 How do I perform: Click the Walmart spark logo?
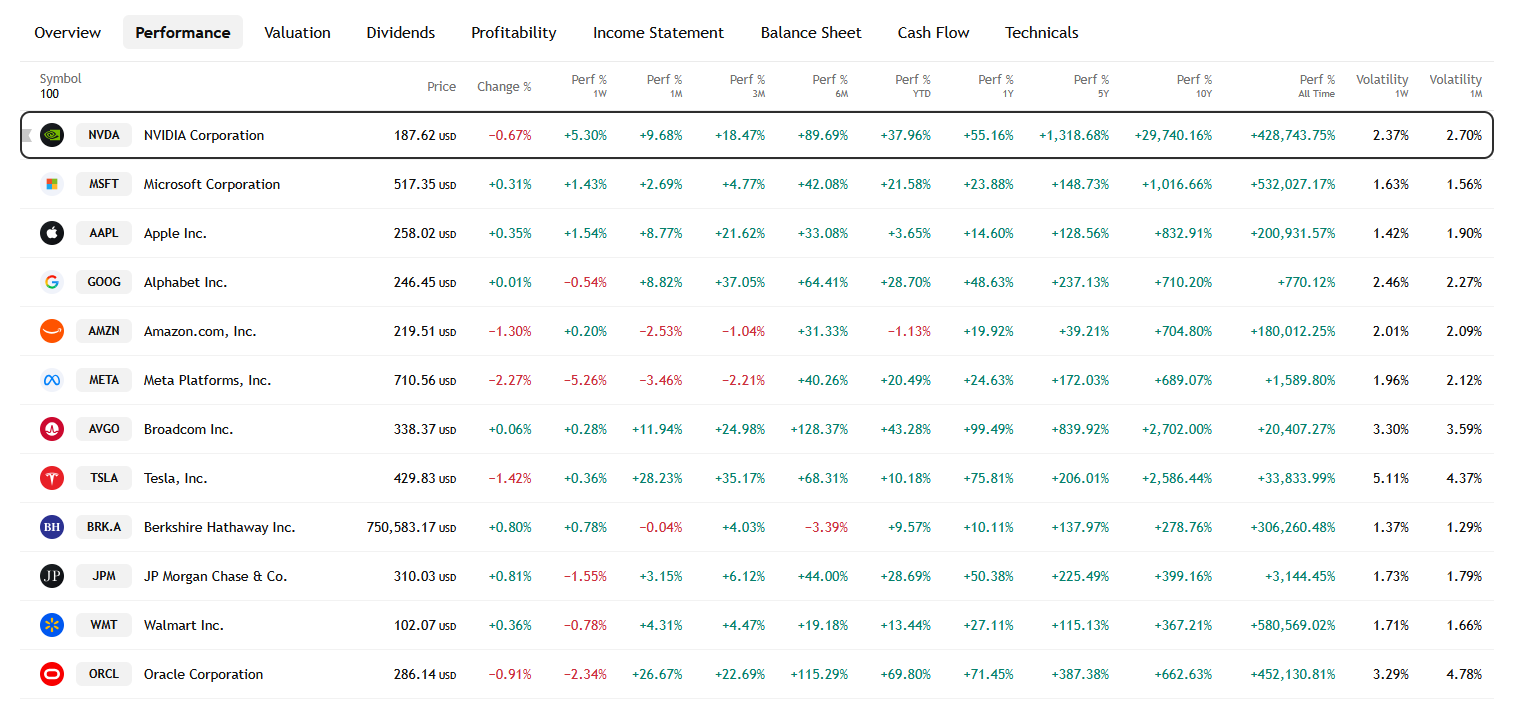click(x=51, y=624)
